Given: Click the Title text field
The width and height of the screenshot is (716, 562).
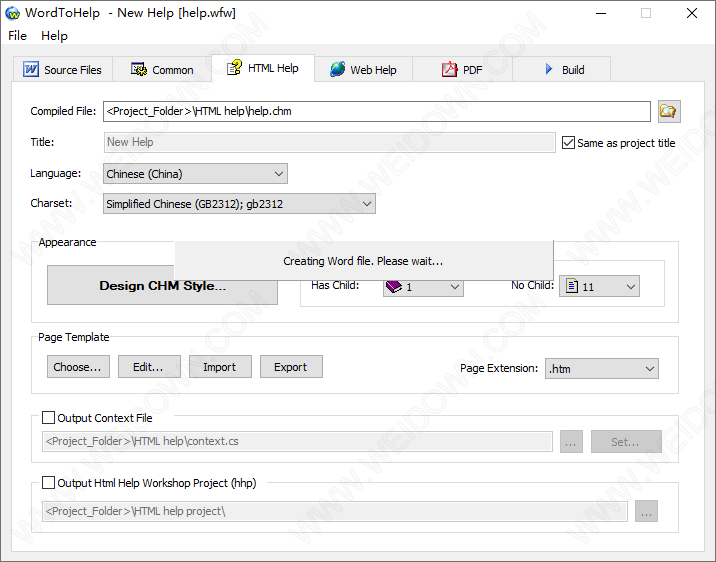Looking at the screenshot, I should coord(329,142).
